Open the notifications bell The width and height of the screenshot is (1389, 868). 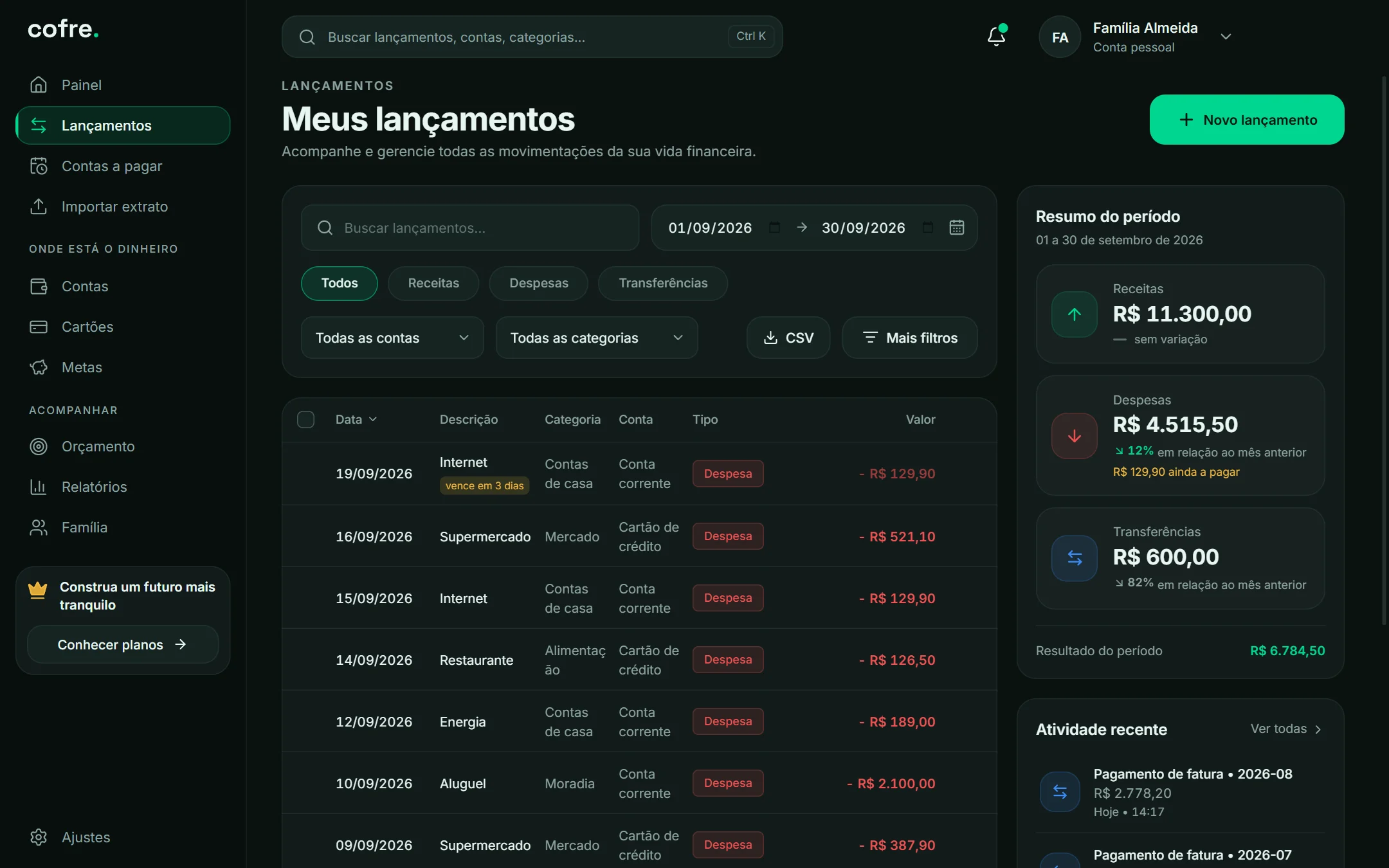(x=996, y=36)
